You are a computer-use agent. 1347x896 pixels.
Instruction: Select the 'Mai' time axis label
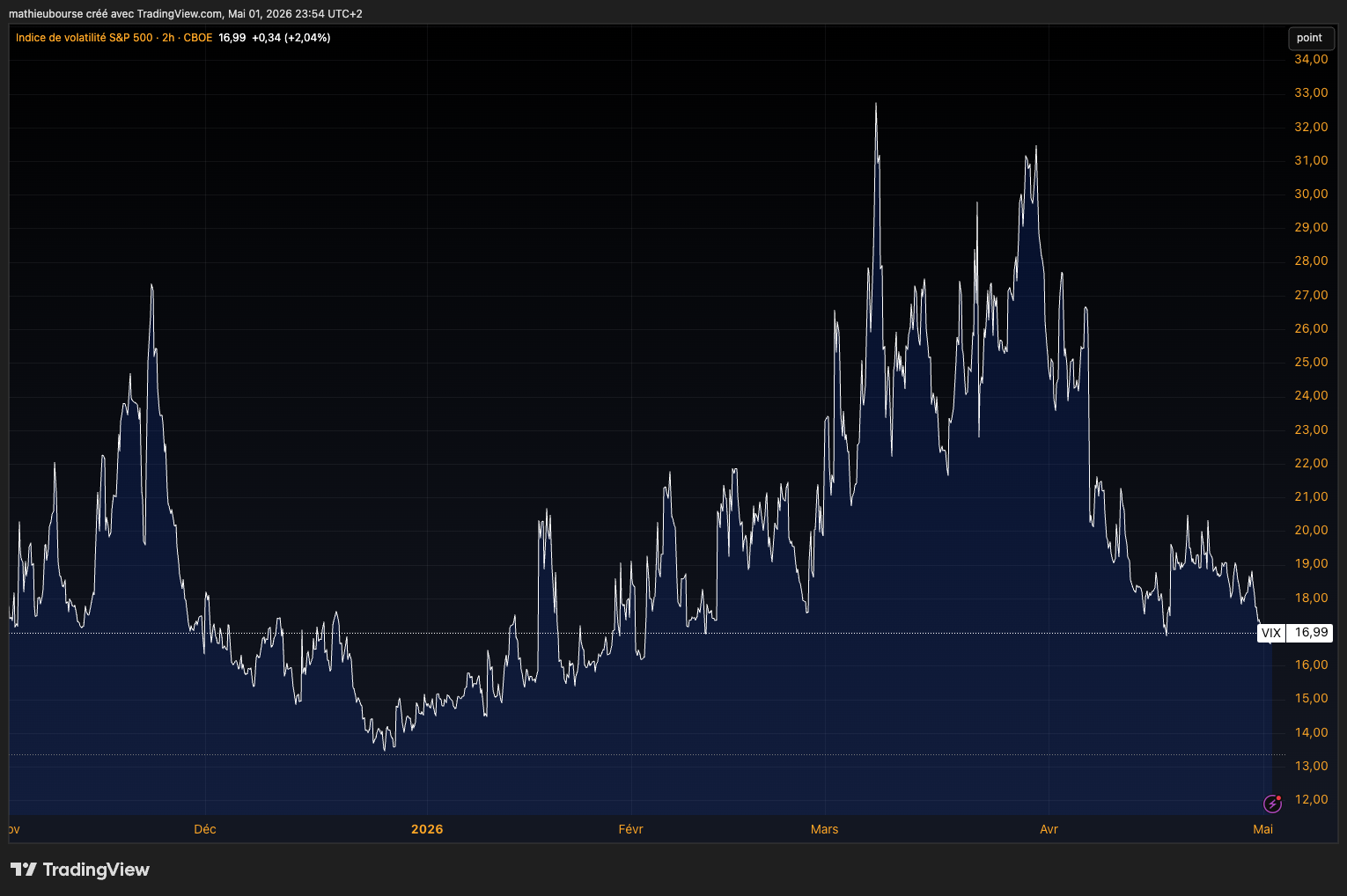[1263, 829]
